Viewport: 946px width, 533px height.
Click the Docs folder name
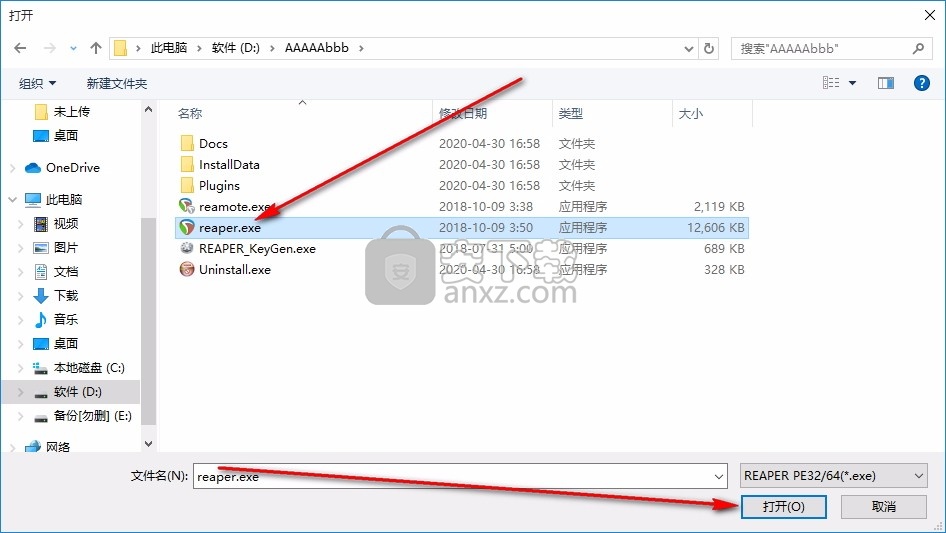pyautogui.click(x=214, y=144)
